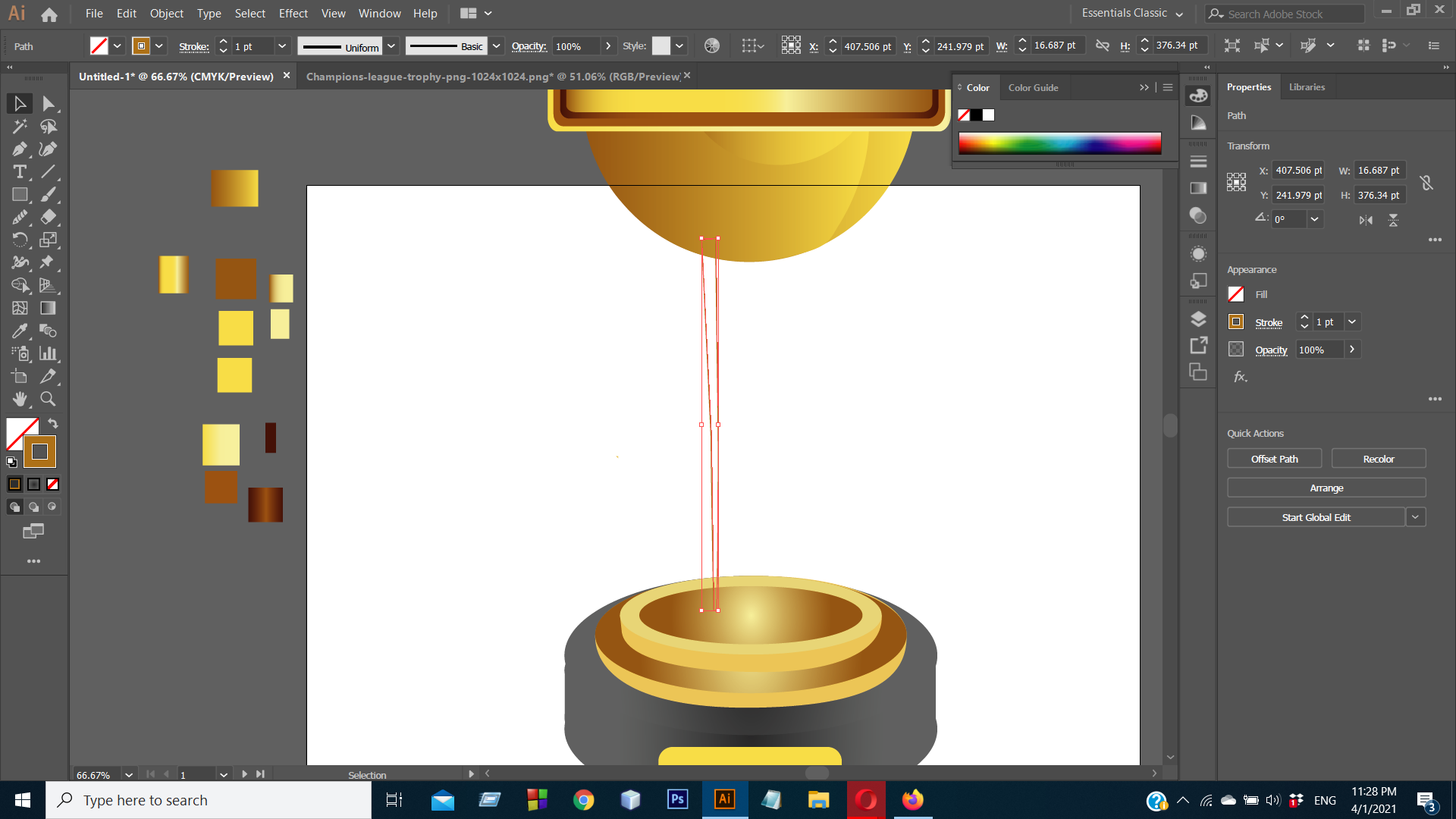The height and width of the screenshot is (819, 1456).
Task: Select the Artboard tool
Action: point(20,377)
